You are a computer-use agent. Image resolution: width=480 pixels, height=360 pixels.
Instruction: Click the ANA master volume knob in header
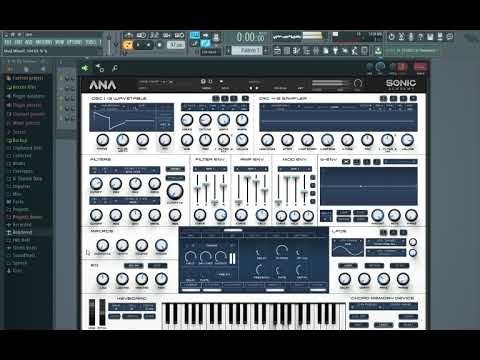coord(358,83)
